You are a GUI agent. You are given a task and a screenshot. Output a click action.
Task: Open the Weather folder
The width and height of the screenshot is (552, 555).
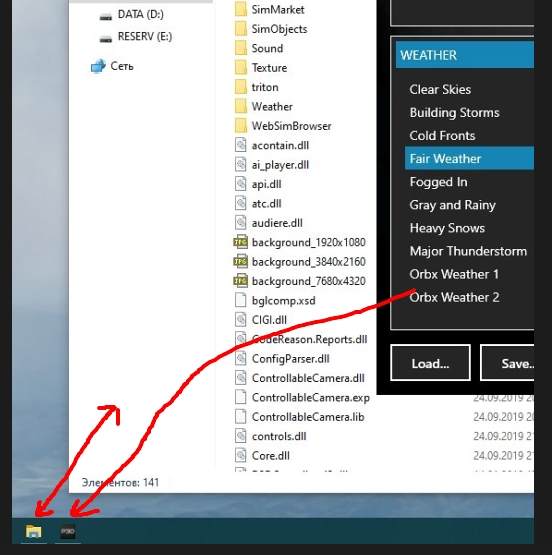pyautogui.click(x=272, y=107)
